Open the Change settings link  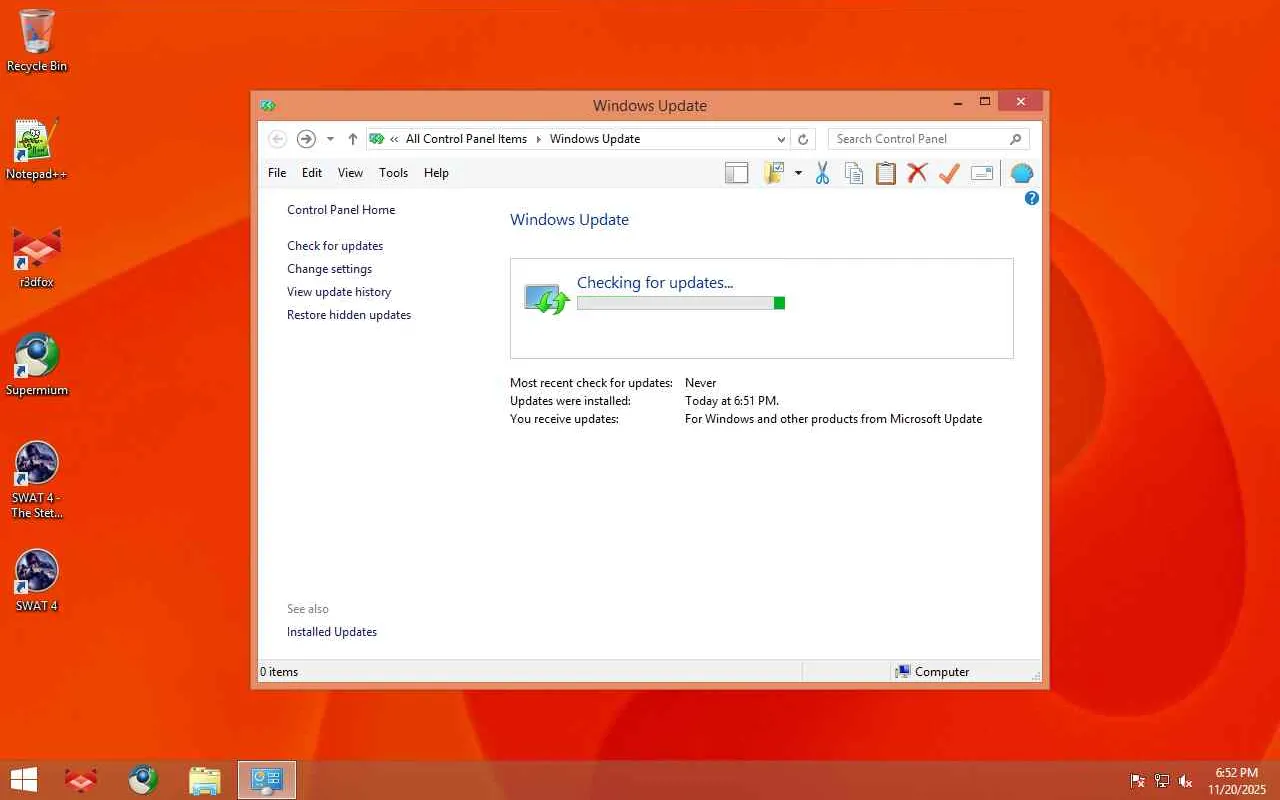[x=329, y=269]
